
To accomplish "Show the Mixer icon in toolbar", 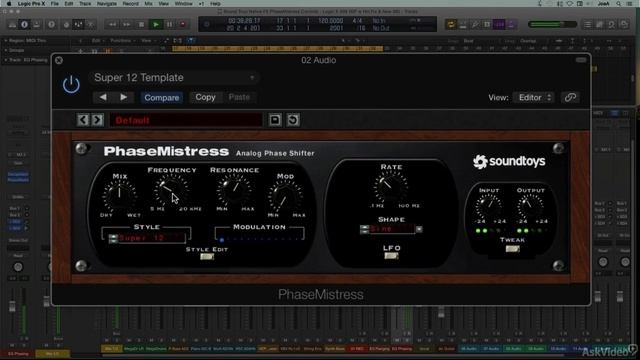I will point(78,24).
